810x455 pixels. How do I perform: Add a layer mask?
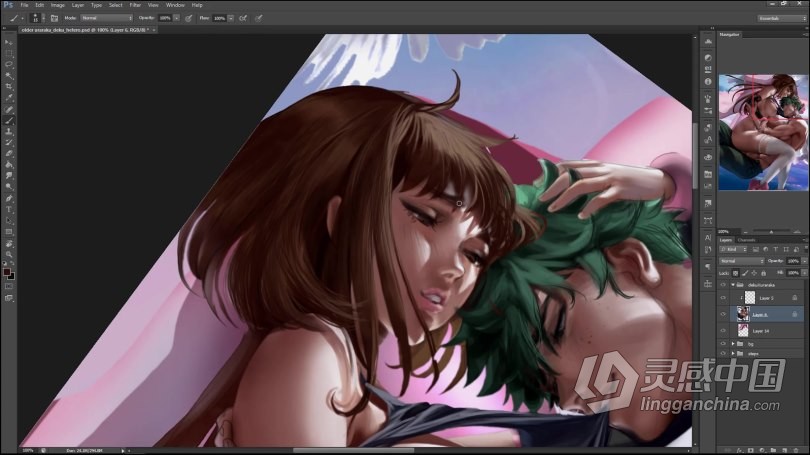pos(751,451)
